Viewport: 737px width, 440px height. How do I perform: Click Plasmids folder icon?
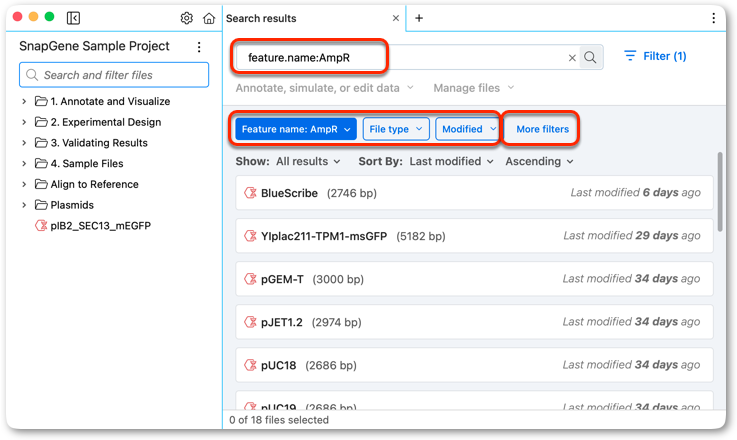tap(41, 205)
